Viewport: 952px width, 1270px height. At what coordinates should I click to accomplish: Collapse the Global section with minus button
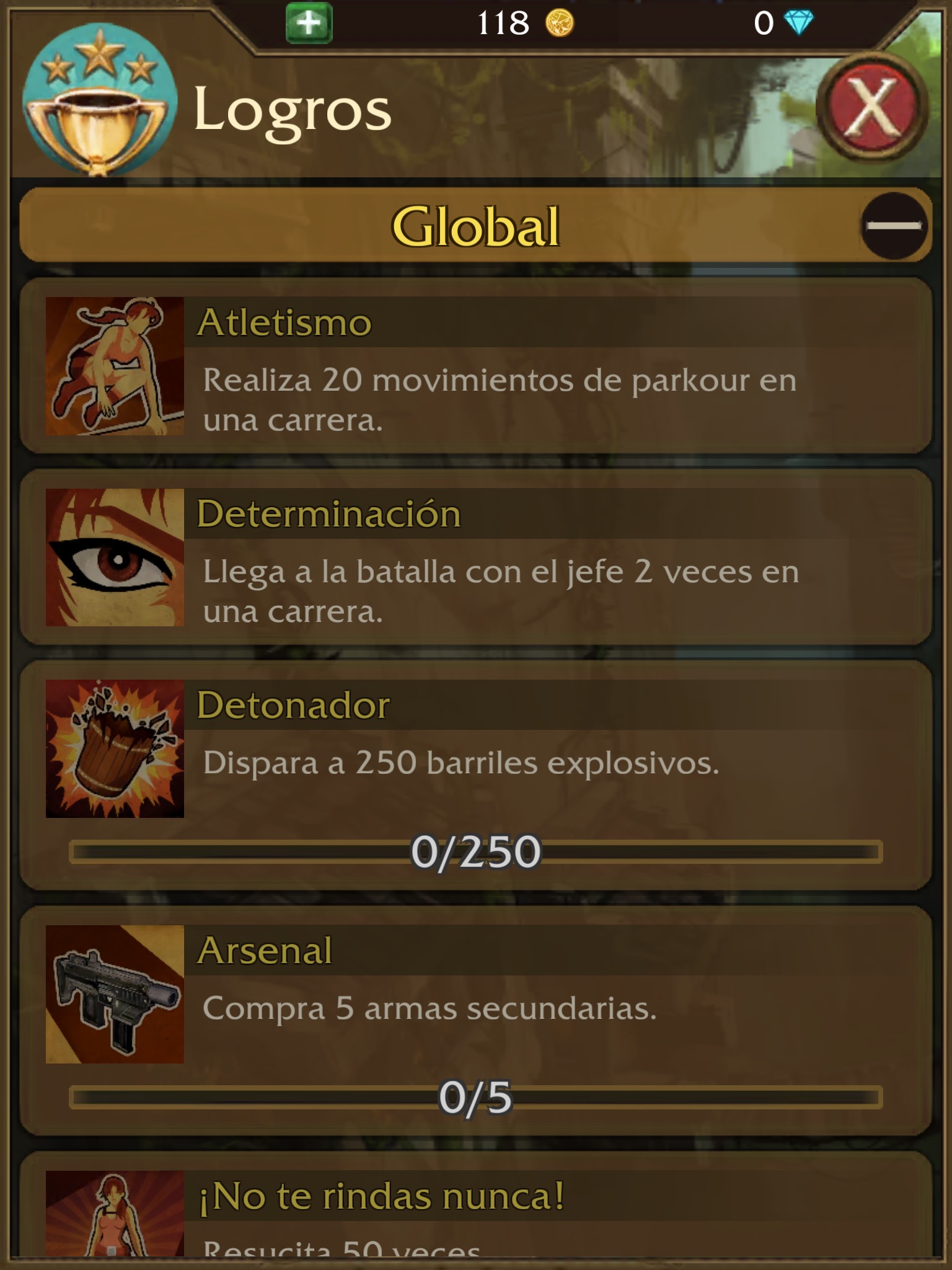point(894,226)
